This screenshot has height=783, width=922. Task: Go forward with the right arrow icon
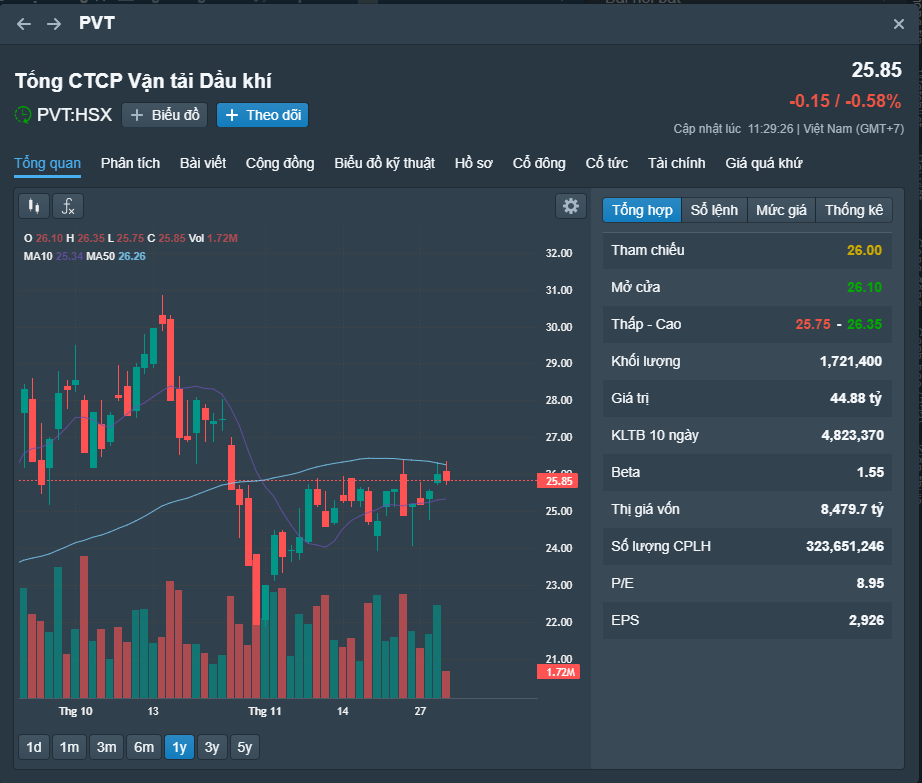click(54, 24)
